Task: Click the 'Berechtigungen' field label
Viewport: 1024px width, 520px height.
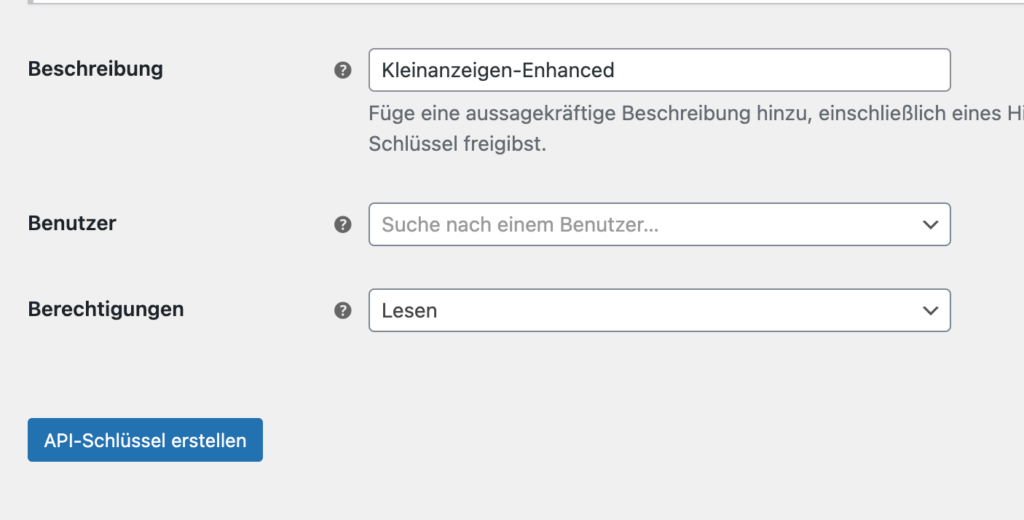Action: pyautogui.click(x=106, y=309)
